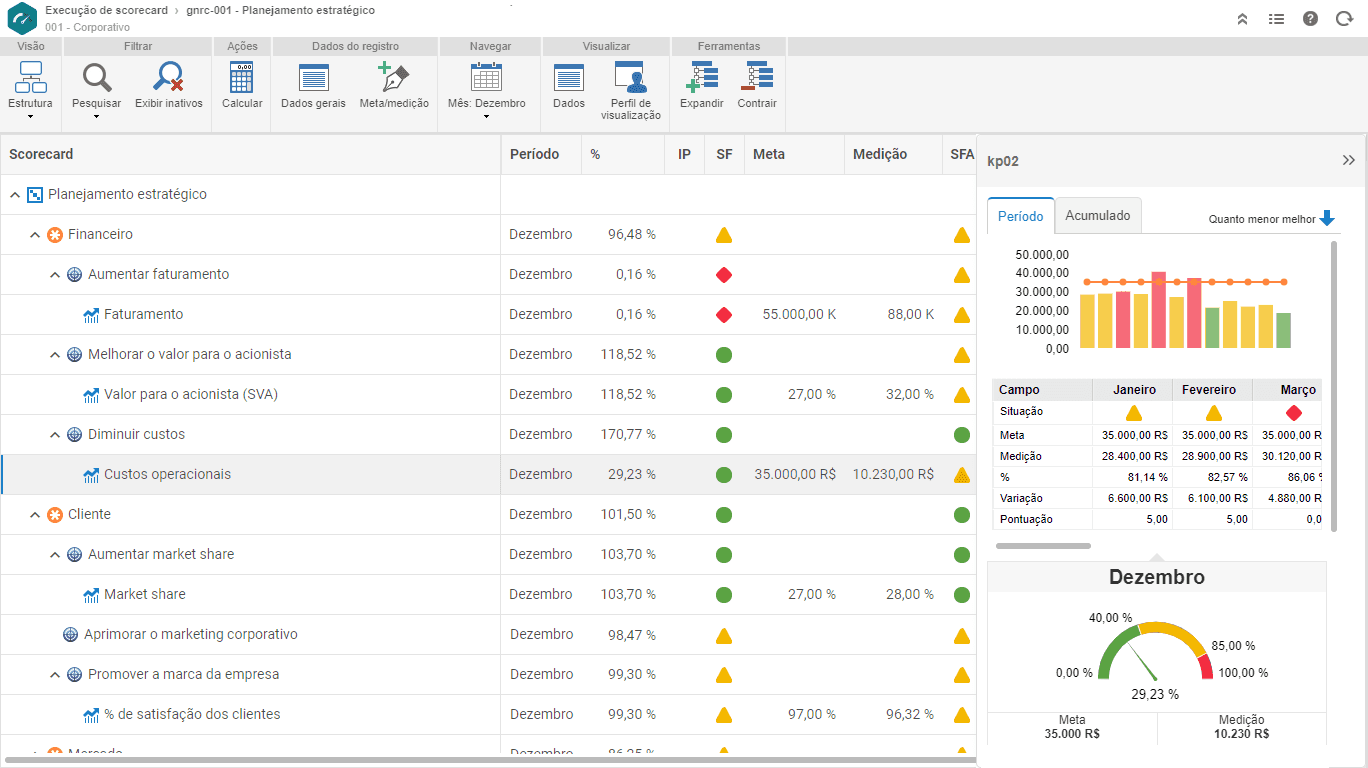Click the Fevereiro column header in panel table
The height and width of the screenshot is (768, 1368).
tap(1212, 390)
